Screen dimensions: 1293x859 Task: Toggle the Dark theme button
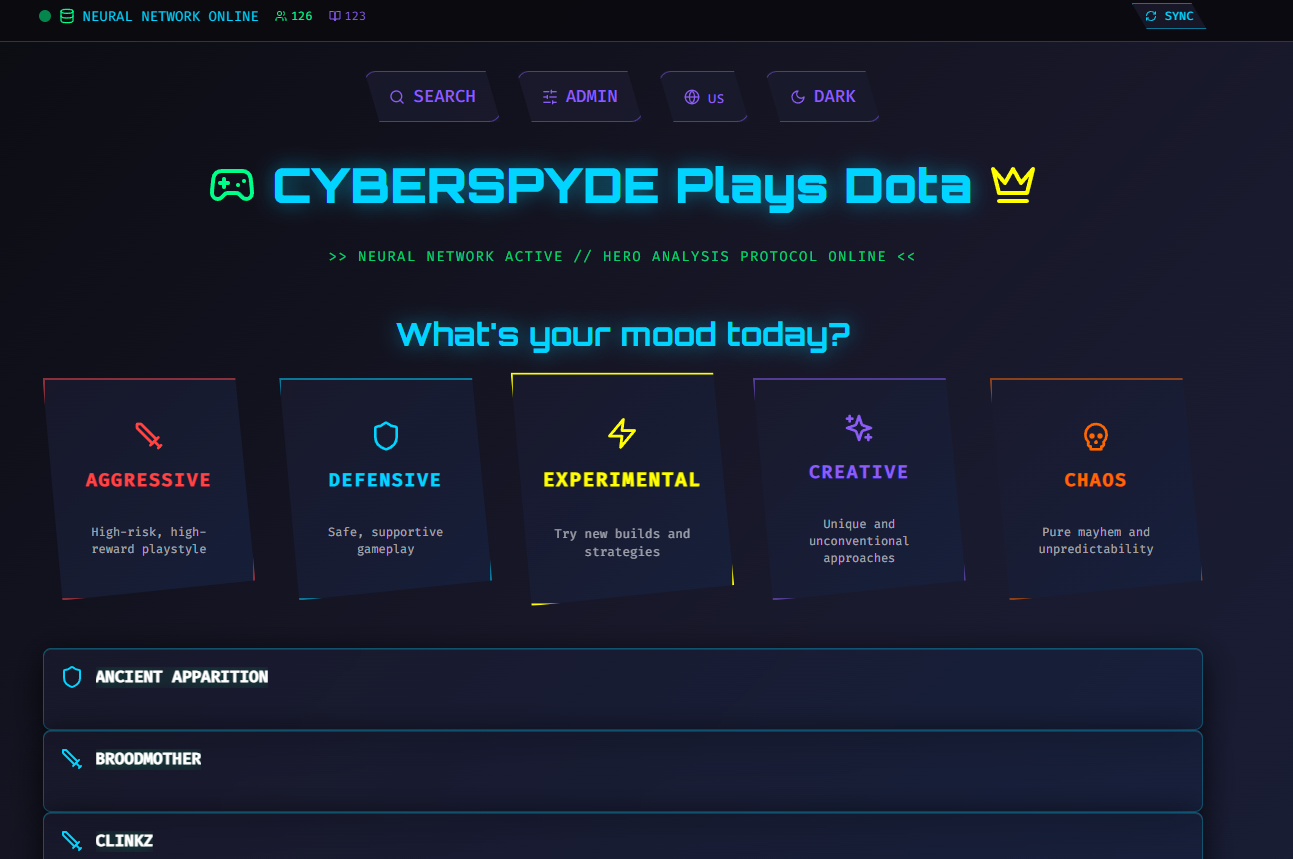(x=823, y=97)
